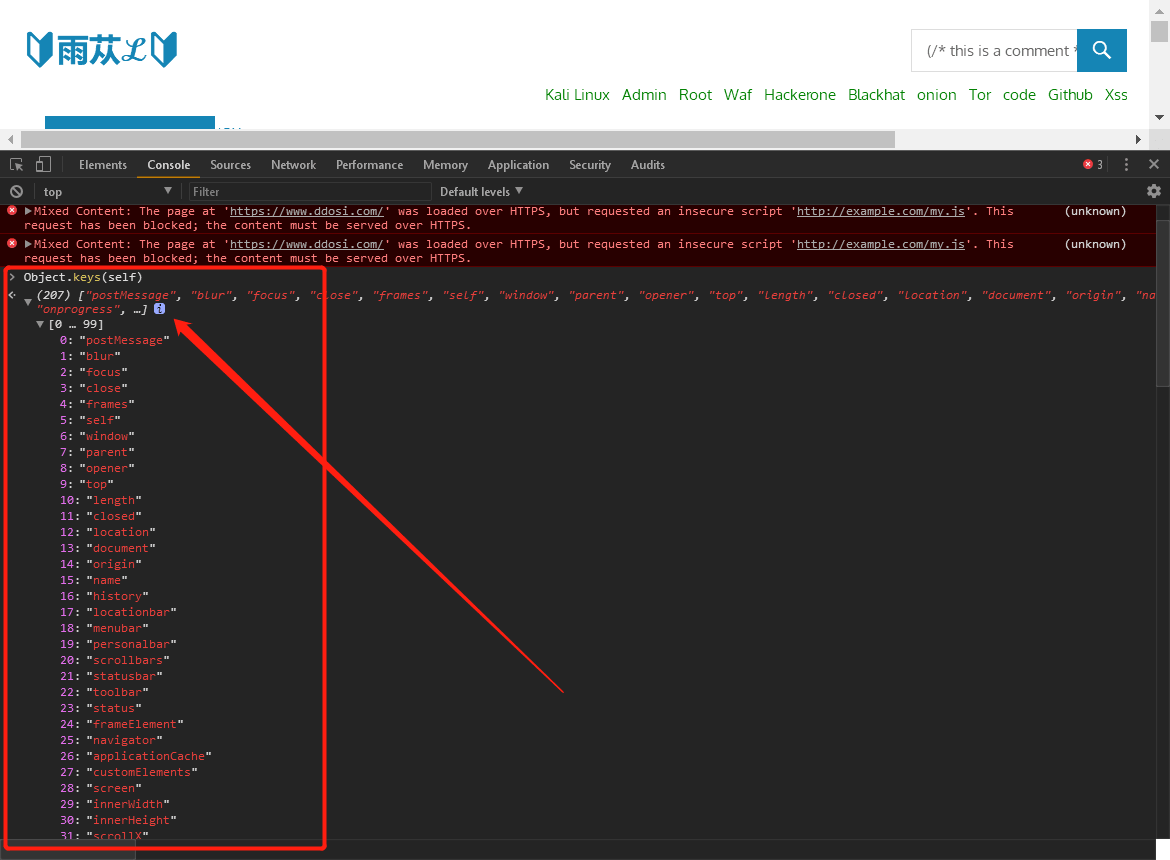Select the 19: "personalbar" entry
1170x860 pixels.
[x=119, y=644]
